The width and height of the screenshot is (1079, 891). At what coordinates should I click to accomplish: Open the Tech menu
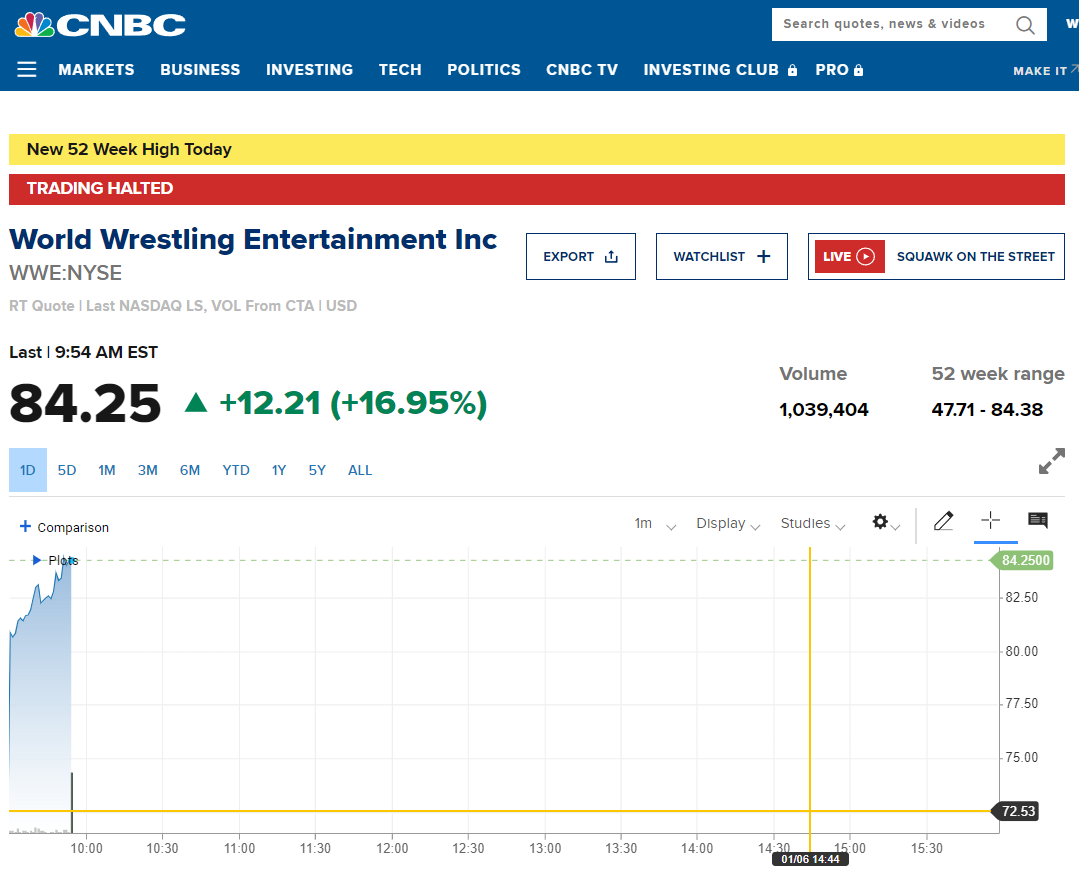pos(400,69)
